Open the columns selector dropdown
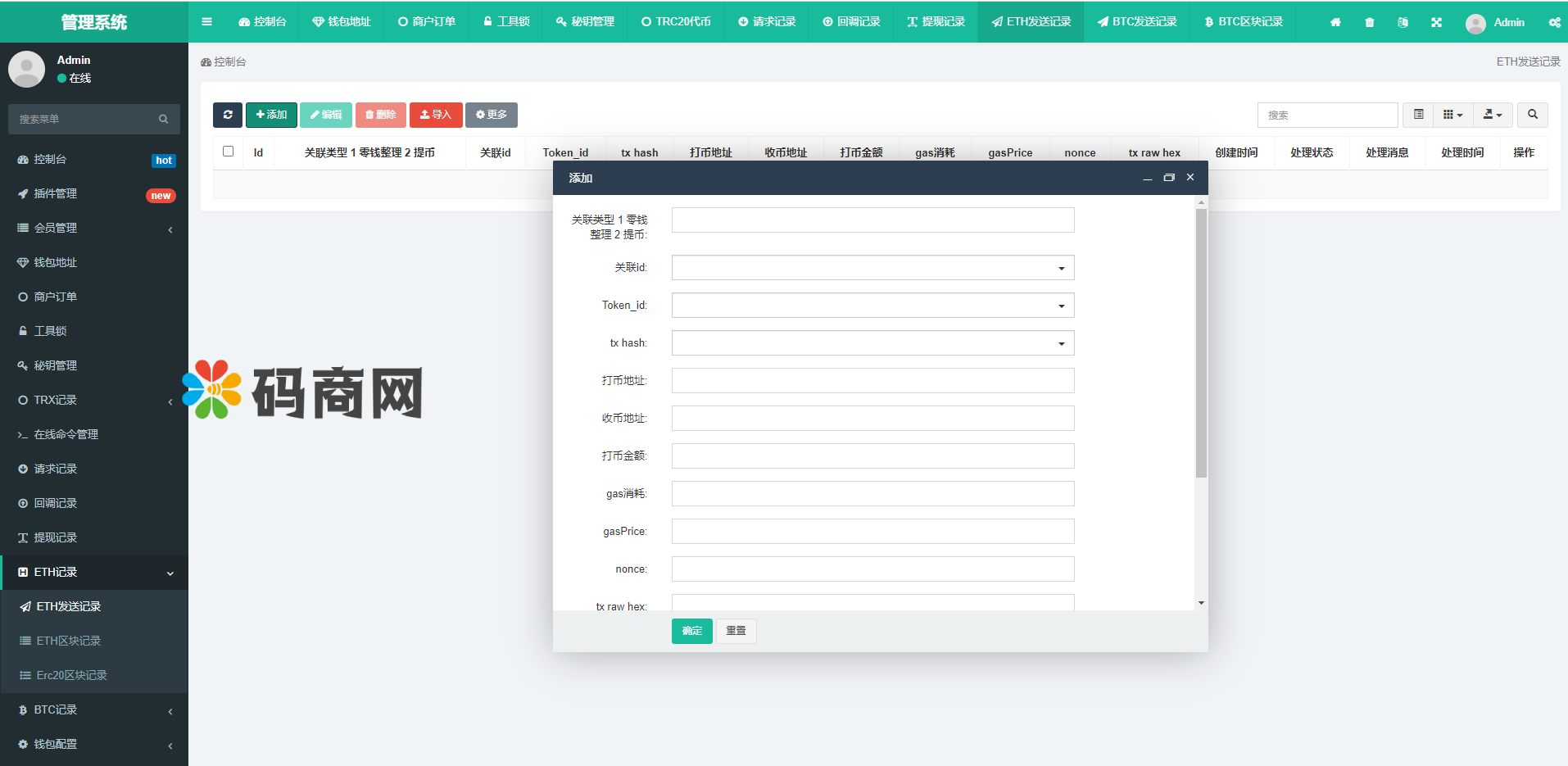The height and width of the screenshot is (766, 1568). (x=1452, y=115)
